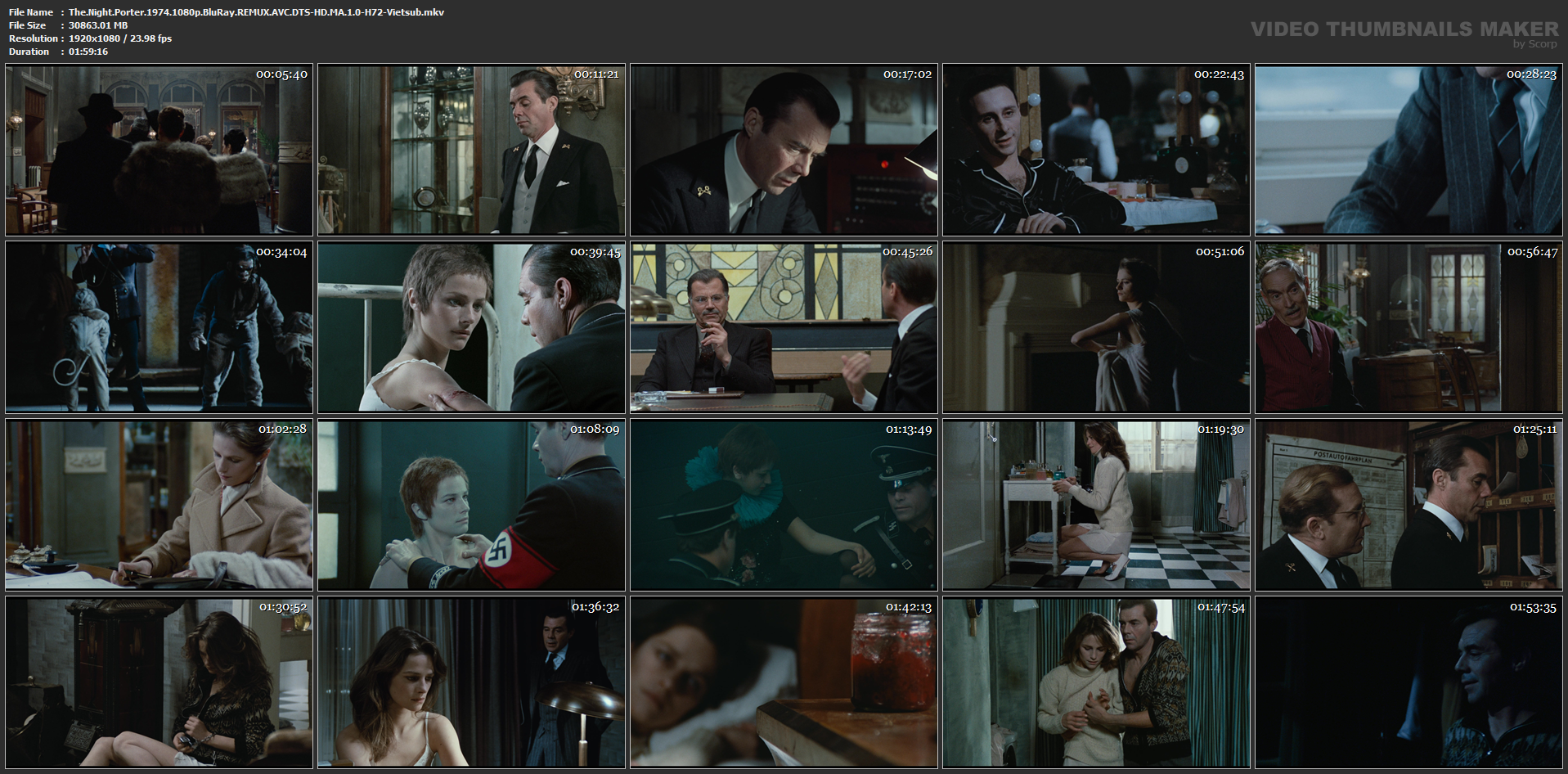Open the thumbnail at 01:47:54
This screenshot has height=774, width=1568.
(x=1096, y=683)
